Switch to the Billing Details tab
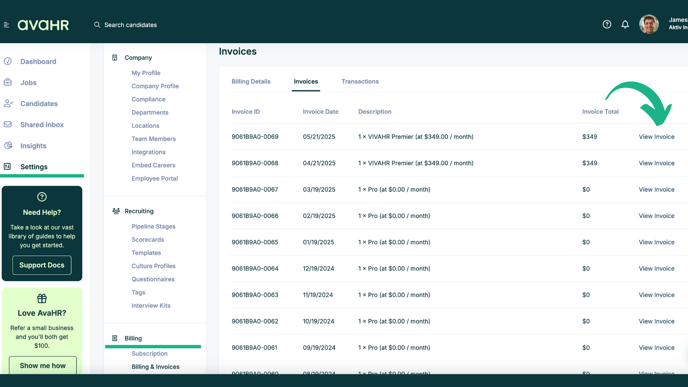The image size is (688, 387). (251, 81)
